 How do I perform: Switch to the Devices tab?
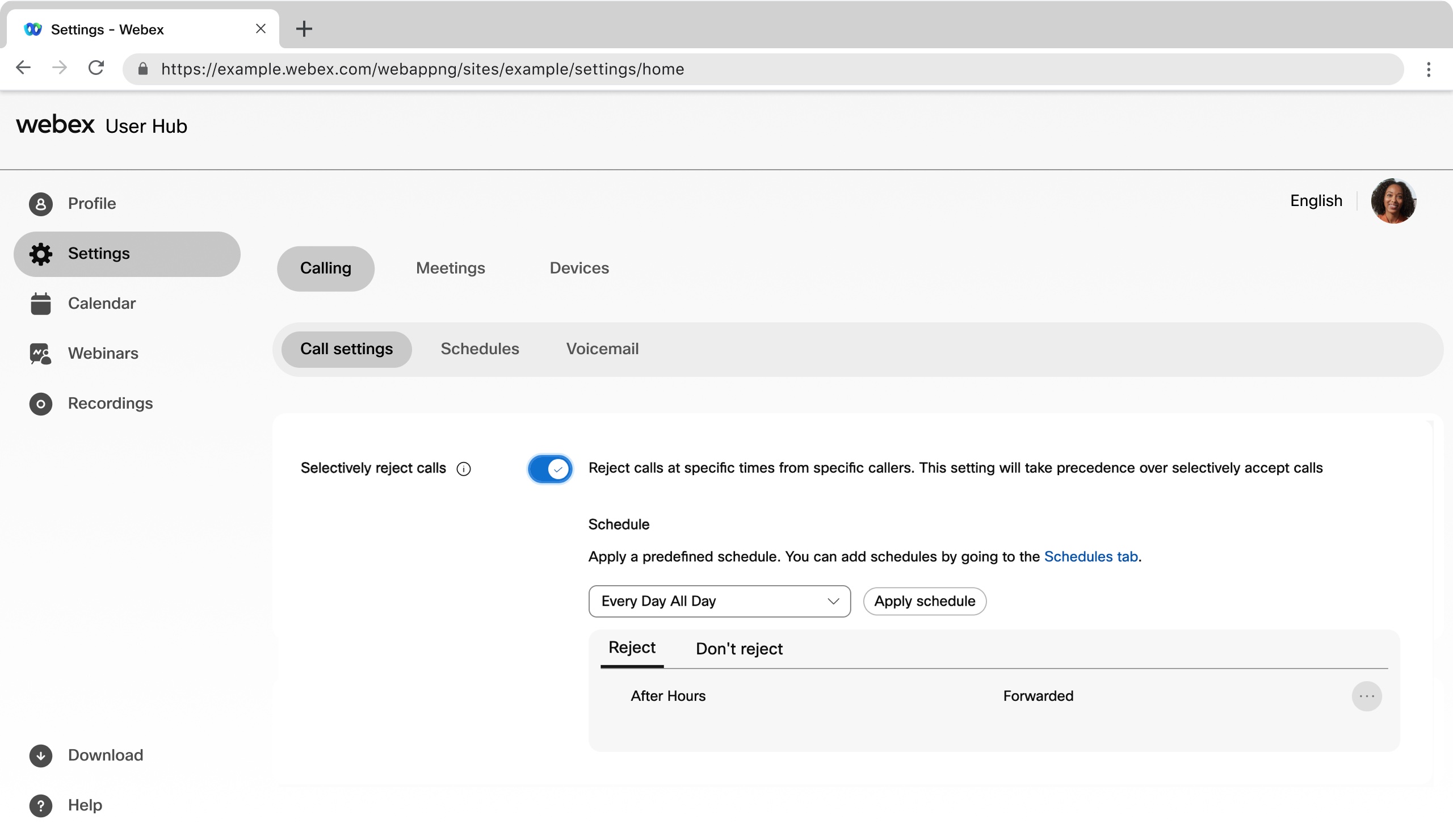(579, 268)
